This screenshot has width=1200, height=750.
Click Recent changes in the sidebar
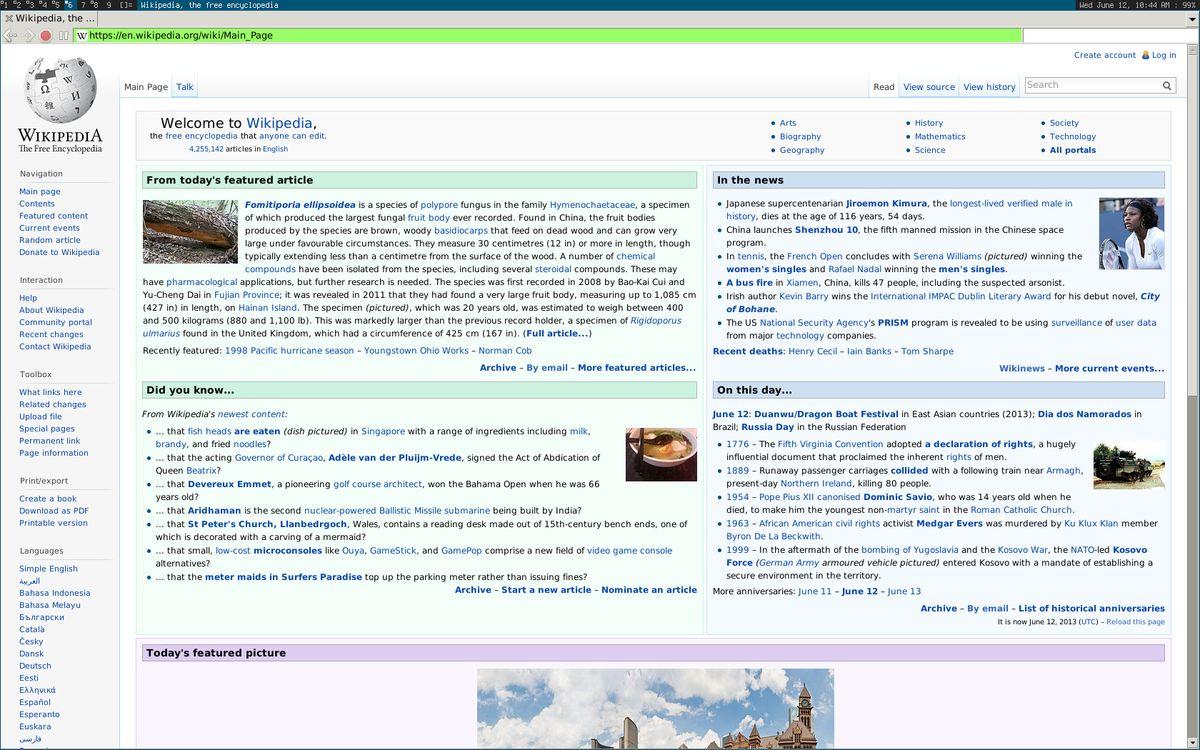click(x=51, y=335)
